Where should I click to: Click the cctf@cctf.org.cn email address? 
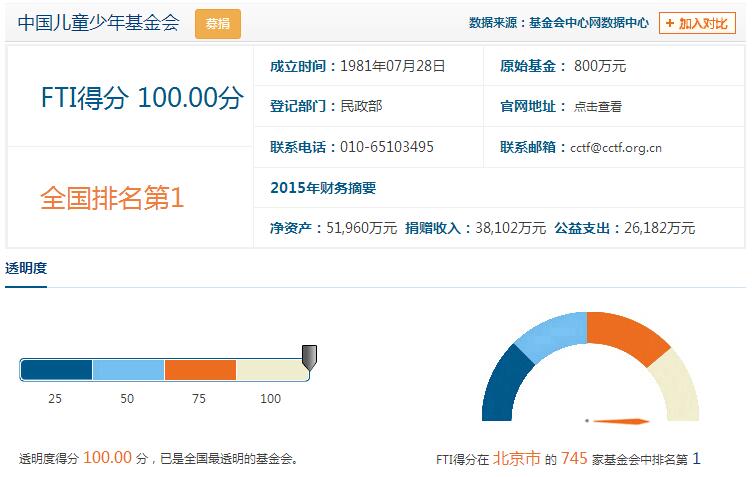click(x=616, y=148)
